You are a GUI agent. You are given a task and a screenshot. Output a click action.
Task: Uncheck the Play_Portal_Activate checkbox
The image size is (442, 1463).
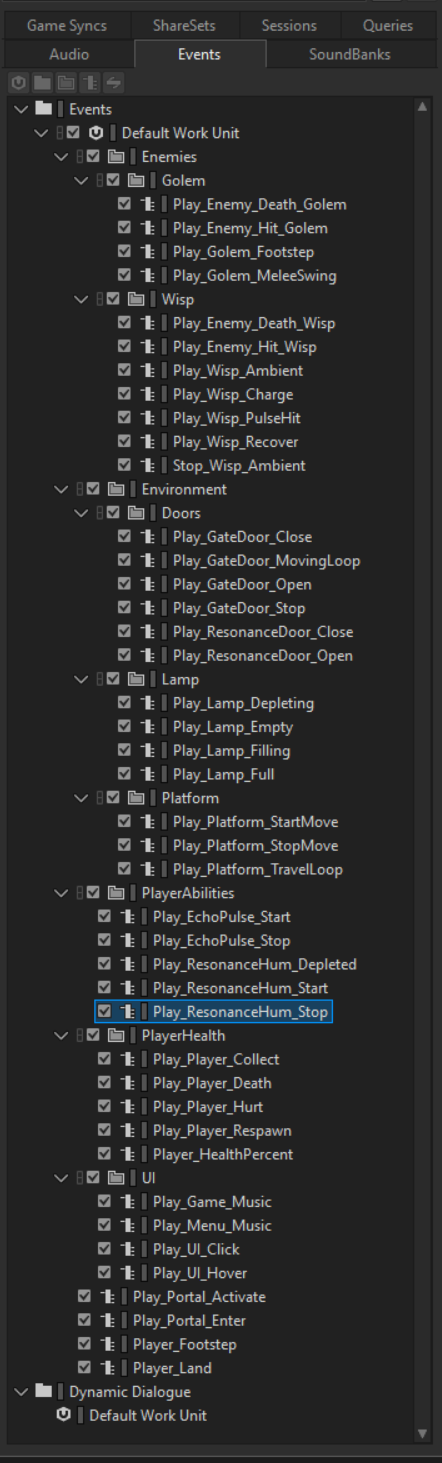tap(84, 1297)
